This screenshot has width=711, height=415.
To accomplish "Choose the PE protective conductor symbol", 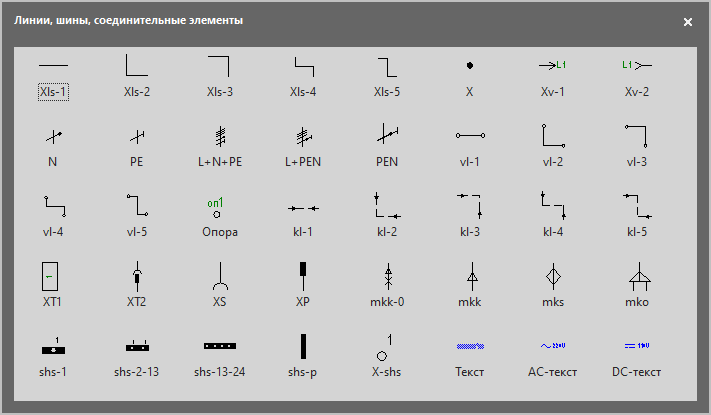I will [x=137, y=146].
